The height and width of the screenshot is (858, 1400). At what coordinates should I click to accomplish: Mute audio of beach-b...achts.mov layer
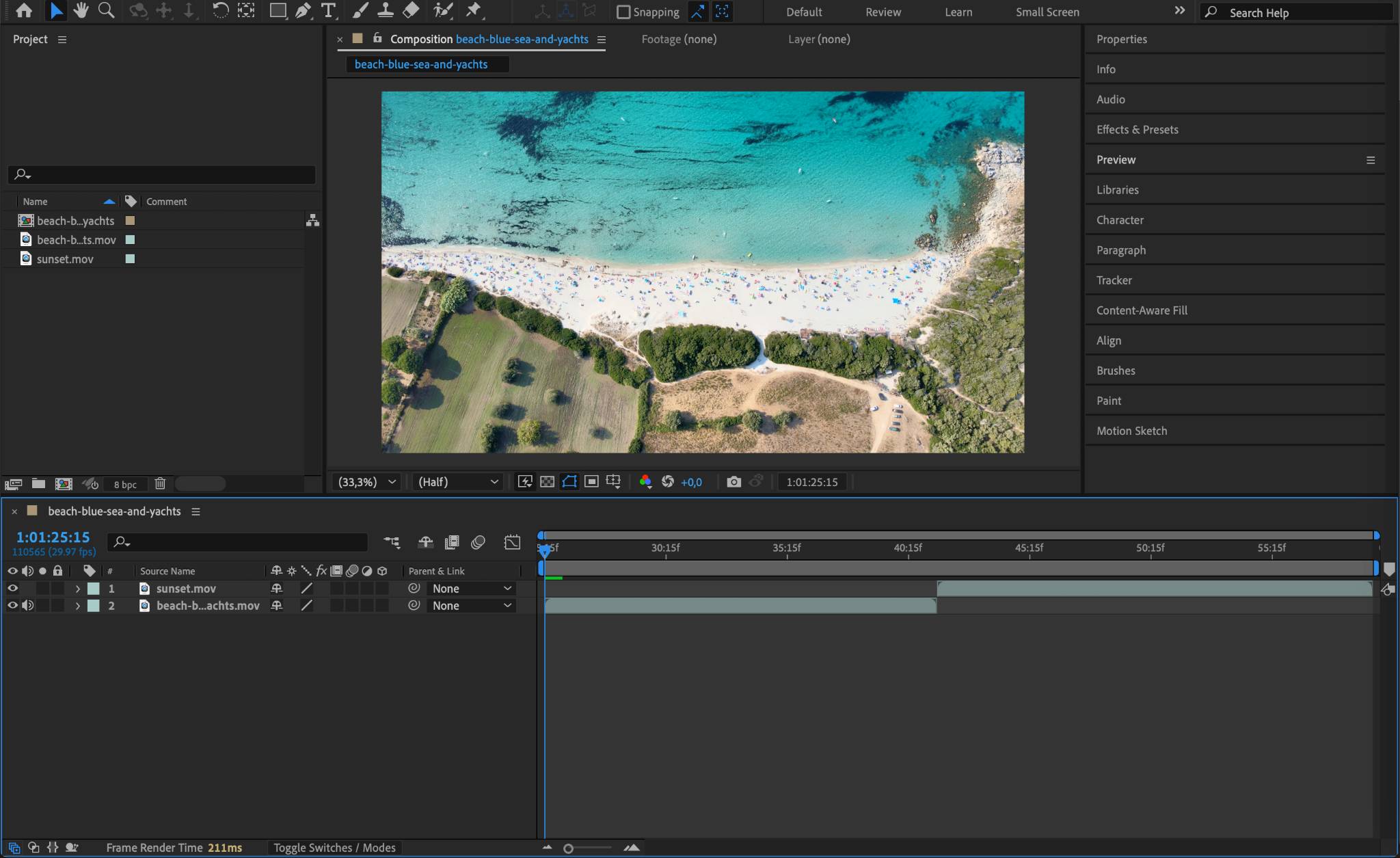click(27, 605)
